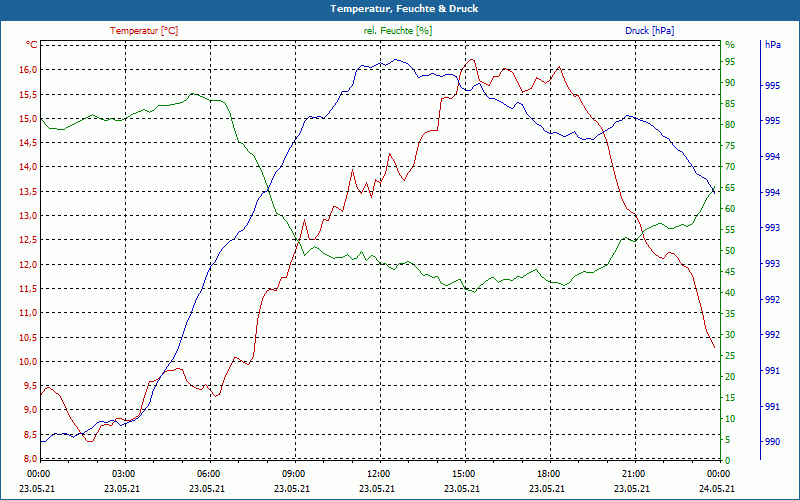Click the '12:00' time axis label

(377, 473)
